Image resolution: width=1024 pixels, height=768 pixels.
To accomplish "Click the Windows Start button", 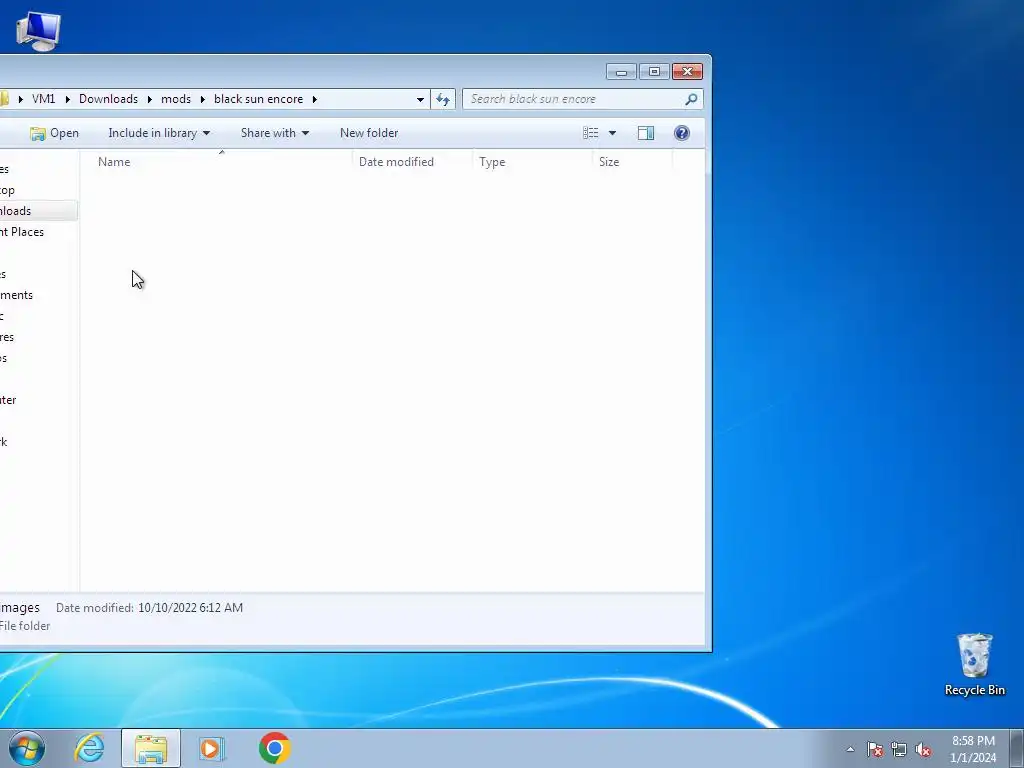I will pyautogui.click(x=27, y=748).
